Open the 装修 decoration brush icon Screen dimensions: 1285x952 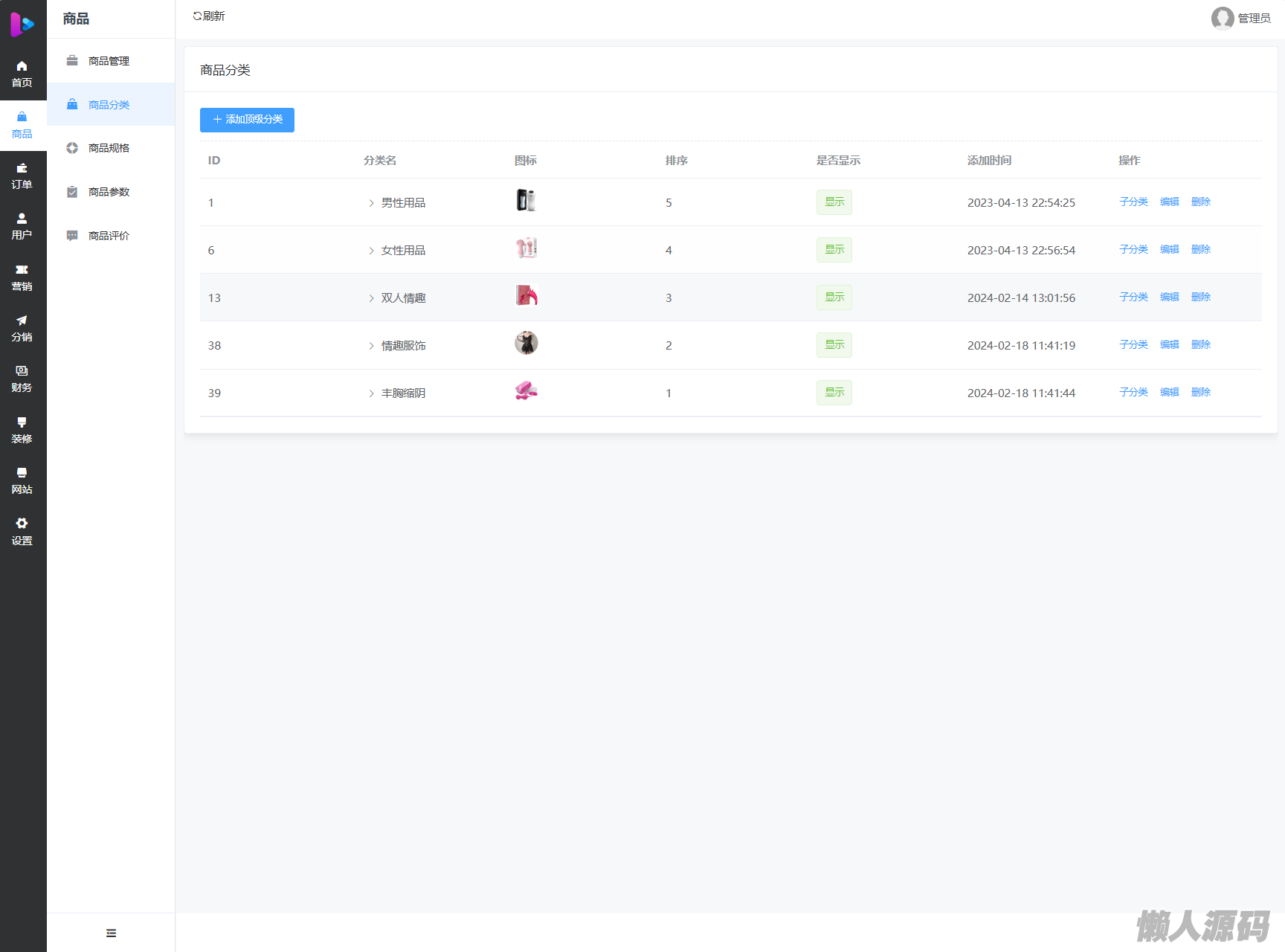22,422
